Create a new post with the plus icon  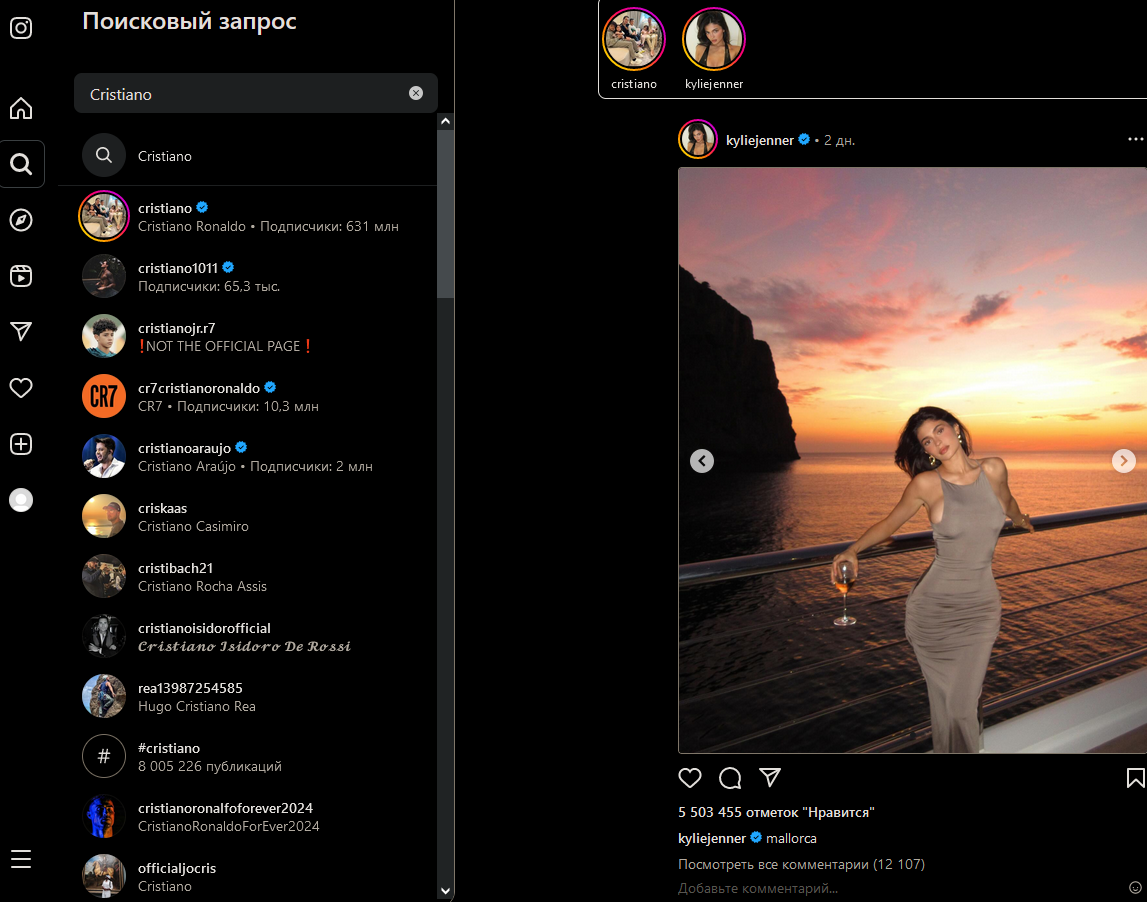[x=20, y=444]
